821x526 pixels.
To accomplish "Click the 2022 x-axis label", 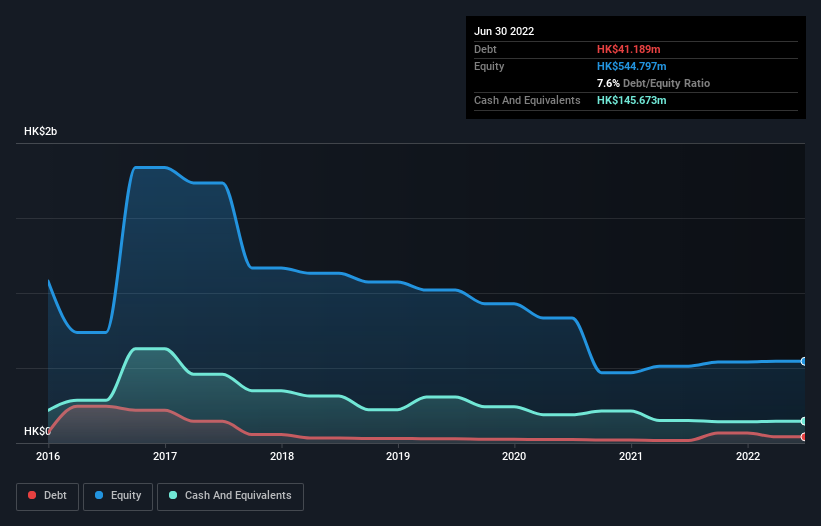I will (x=748, y=456).
